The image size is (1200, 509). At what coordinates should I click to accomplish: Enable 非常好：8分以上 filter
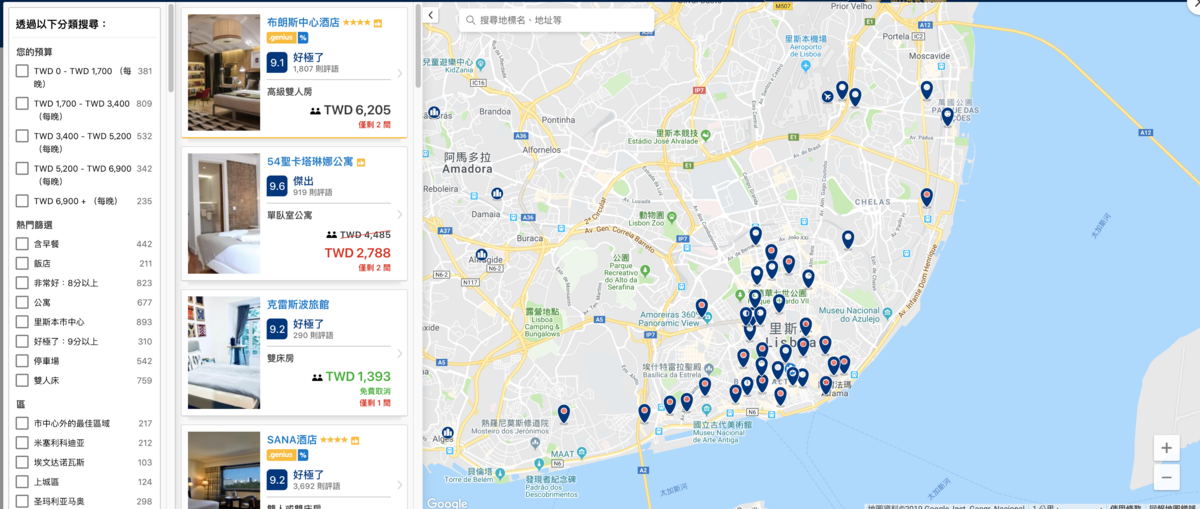click(22, 283)
